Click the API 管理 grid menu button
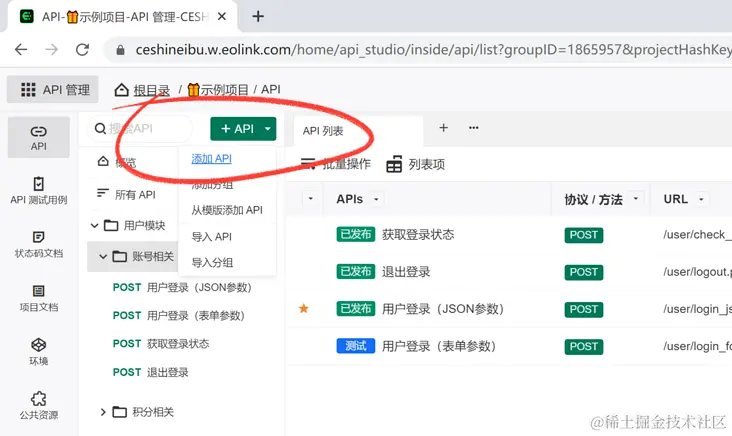Viewport: 732px width, 436px height. coord(53,90)
